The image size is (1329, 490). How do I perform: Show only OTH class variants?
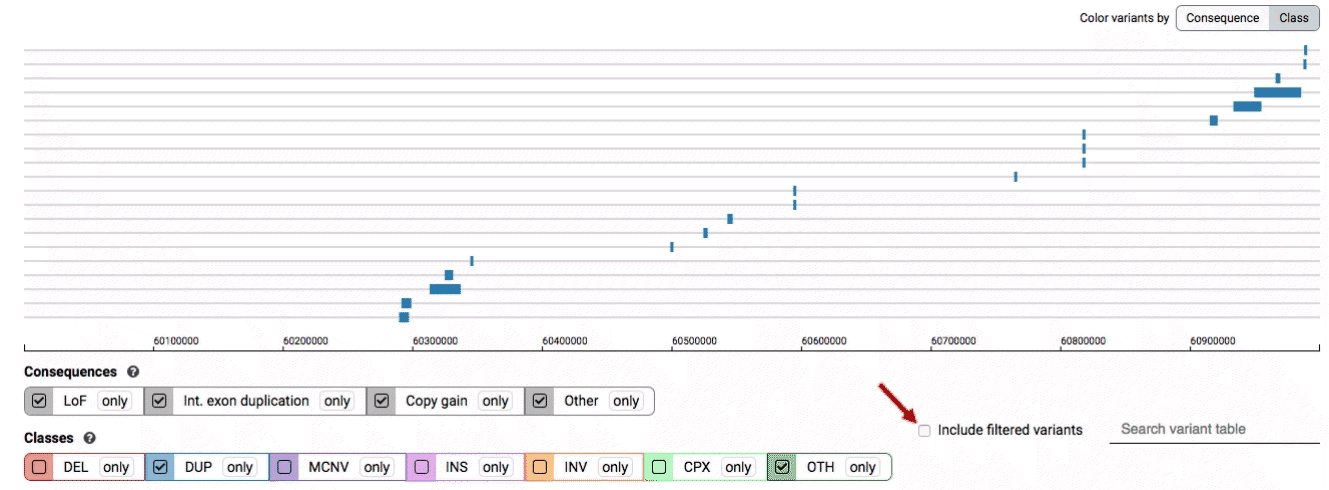[x=862, y=467]
